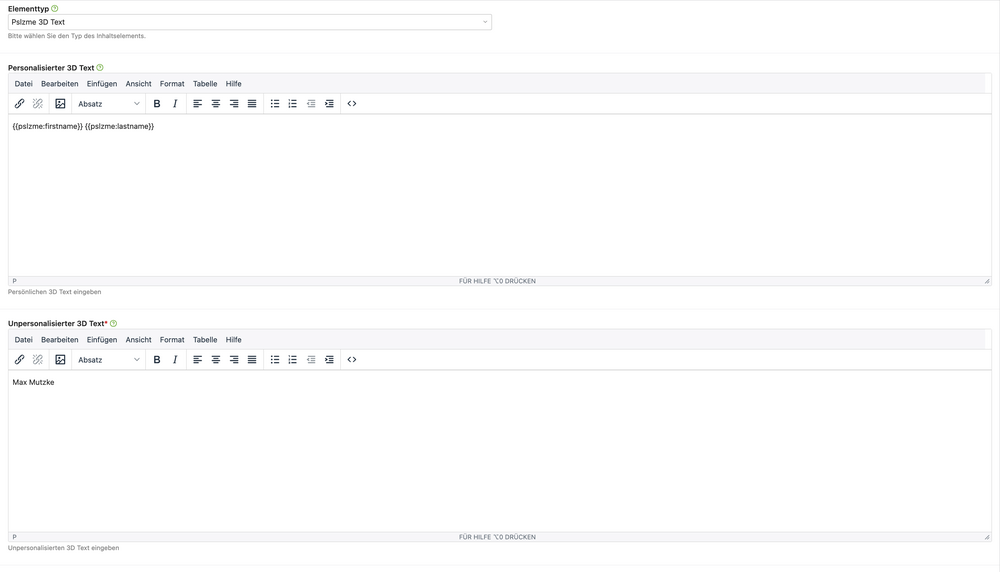
Task: Center align text in Personalisierter 3D Text editor
Action: pyautogui.click(x=216, y=103)
